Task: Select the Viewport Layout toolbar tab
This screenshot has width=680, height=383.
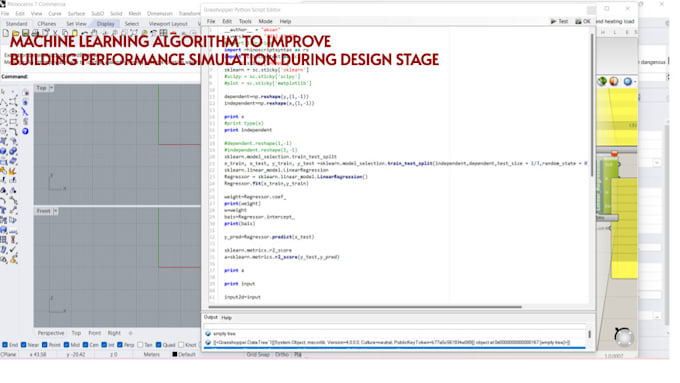Action: [168, 24]
